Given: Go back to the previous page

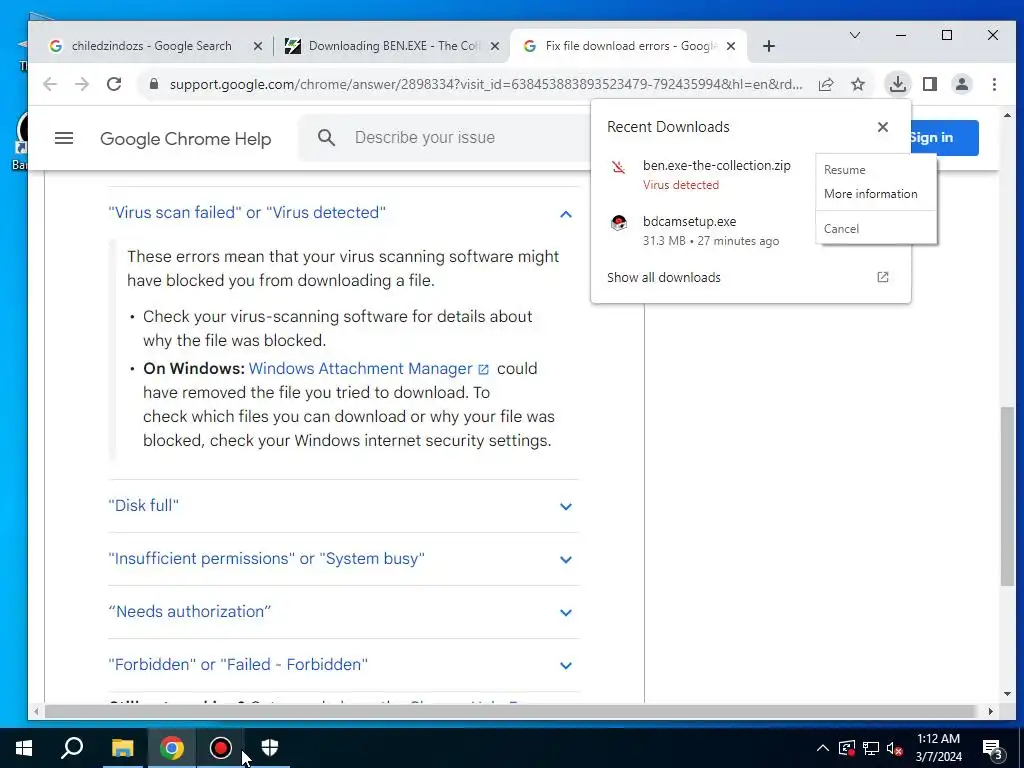Looking at the screenshot, I should click(x=50, y=84).
